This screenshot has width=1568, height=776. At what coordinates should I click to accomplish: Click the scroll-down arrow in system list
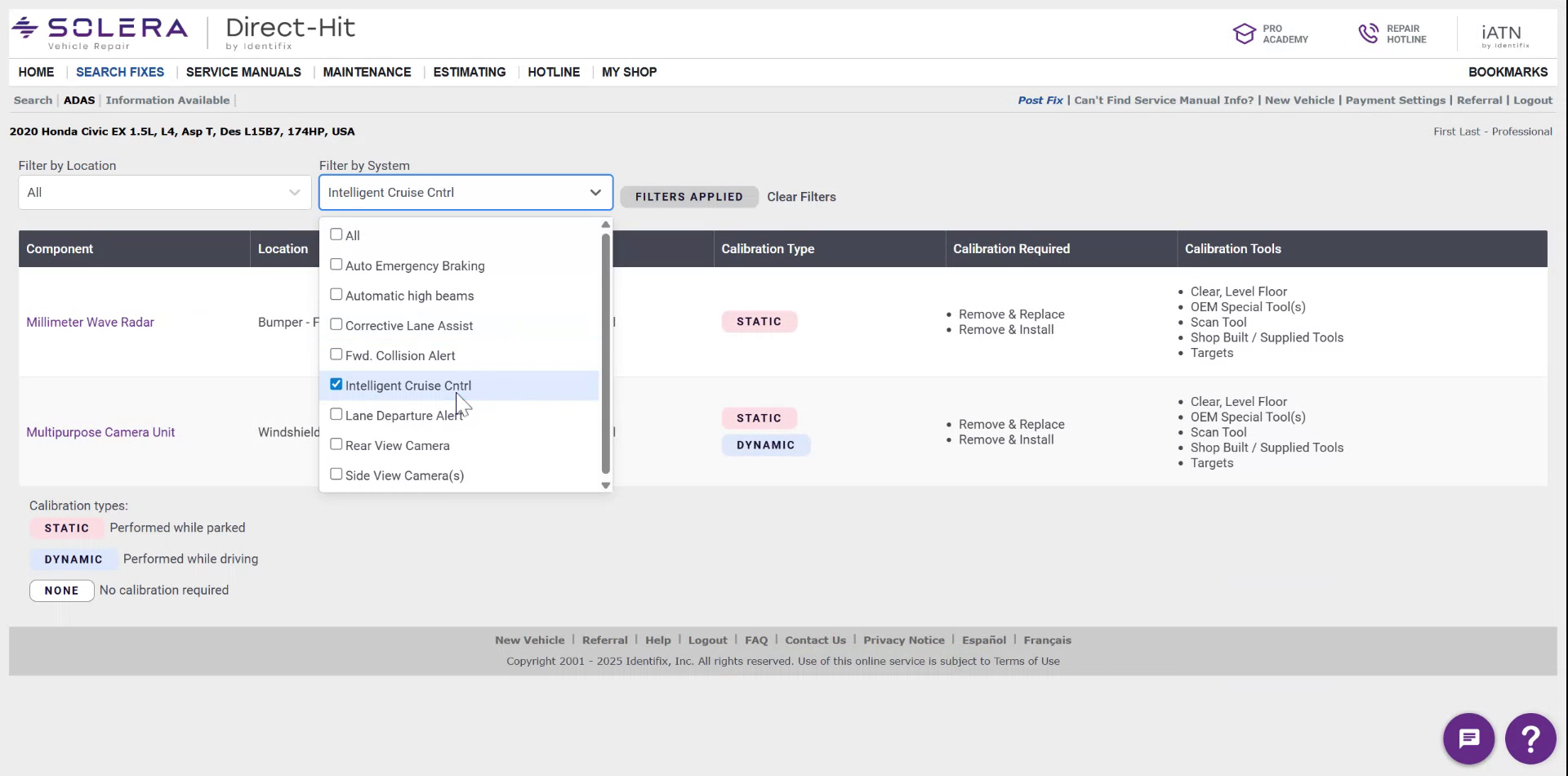(605, 484)
